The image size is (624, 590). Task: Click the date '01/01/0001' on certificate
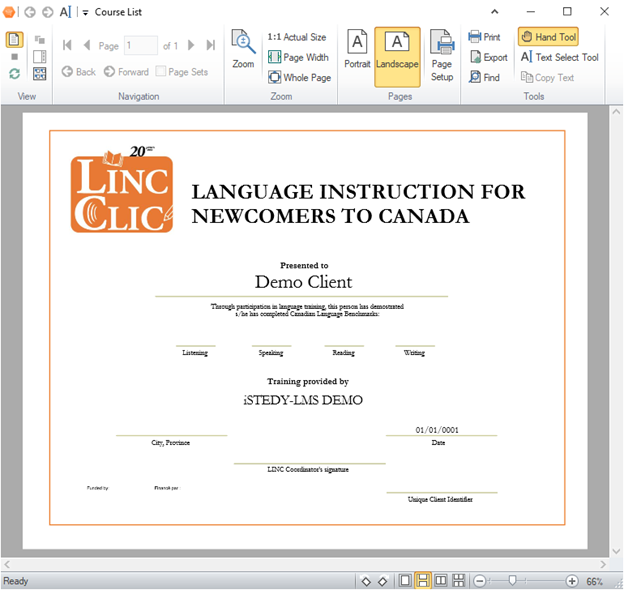tap(437, 430)
